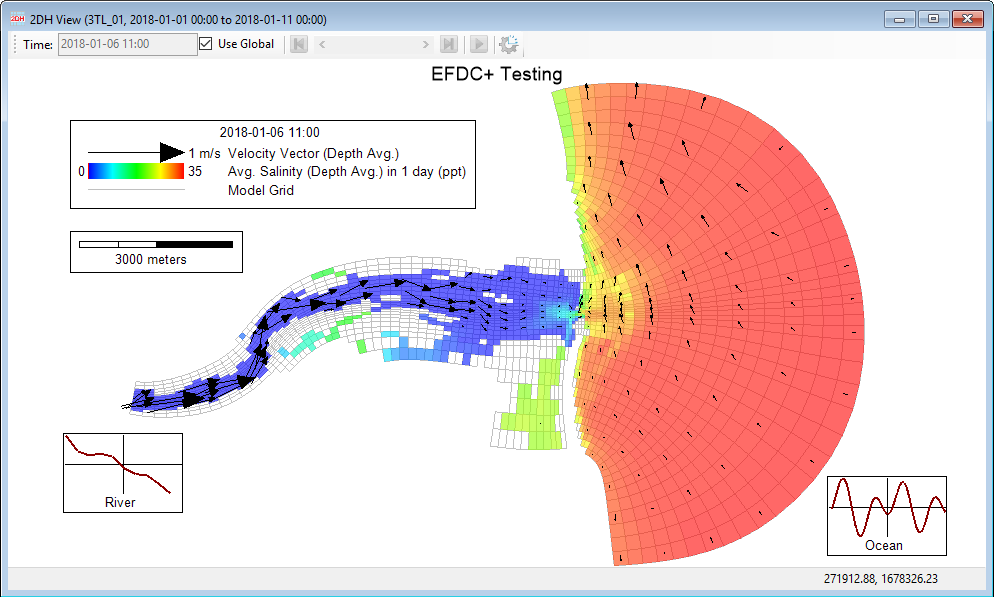Step back using the previous timestep arrow
Screen dimensions: 994x597
[322, 44]
